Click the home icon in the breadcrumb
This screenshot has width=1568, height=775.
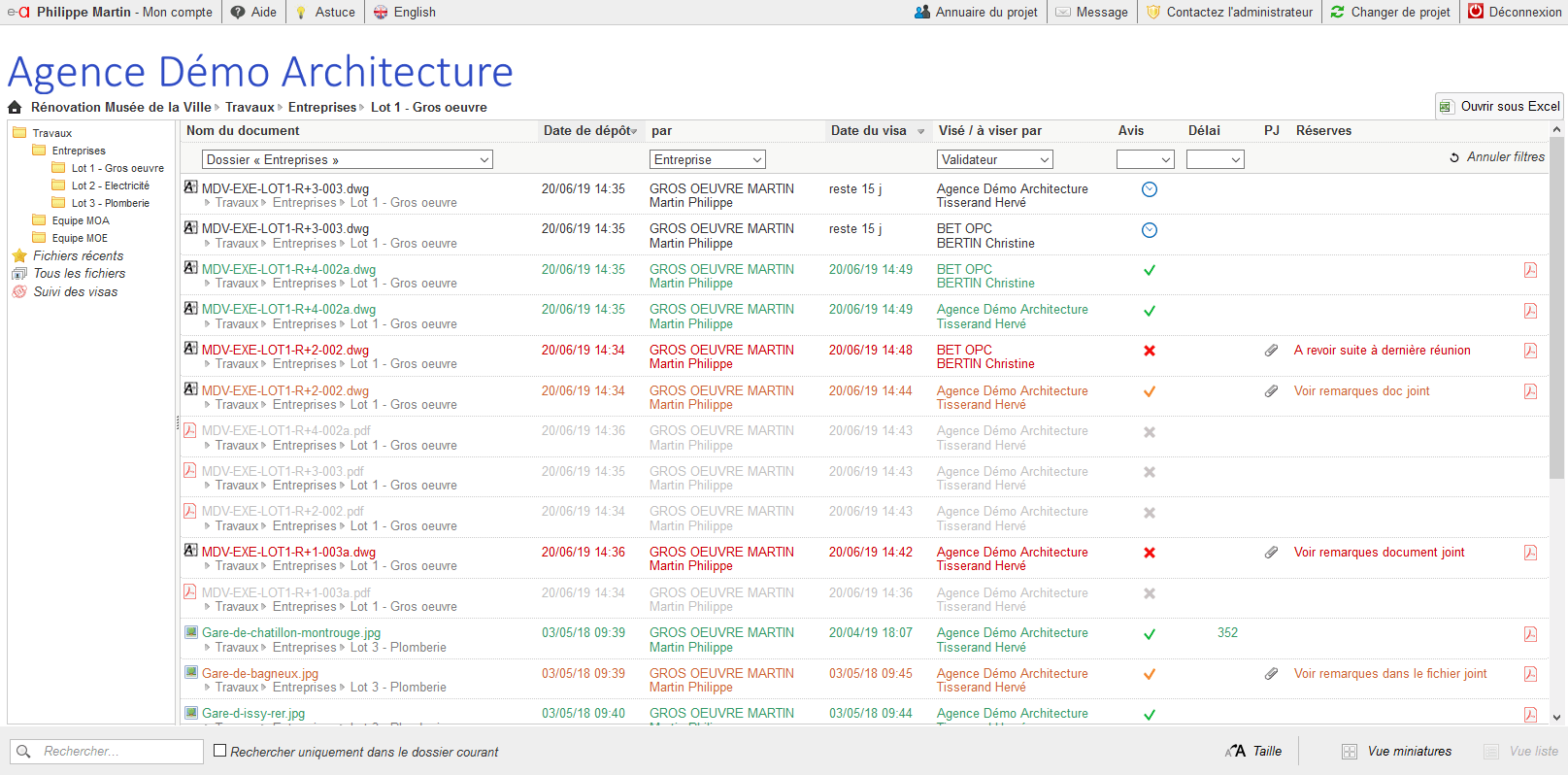click(x=15, y=108)
